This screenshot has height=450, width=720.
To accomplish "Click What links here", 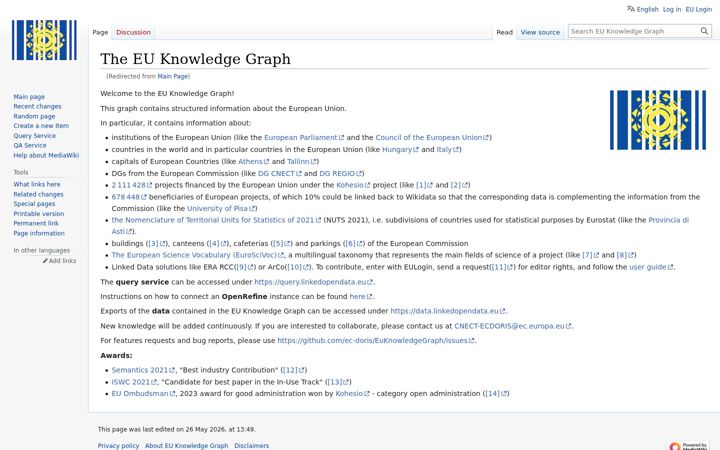I will [x=37, y=184].
